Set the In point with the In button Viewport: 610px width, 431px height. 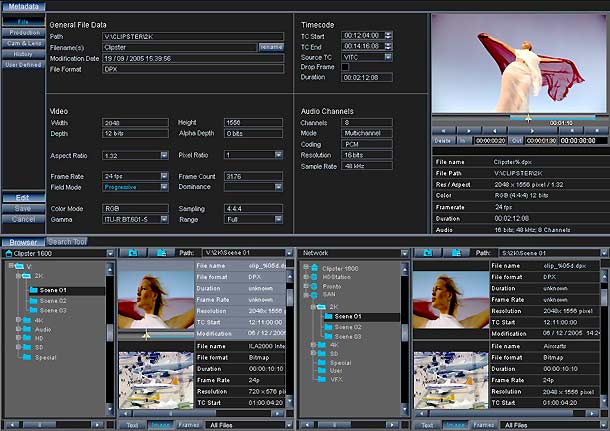click(x=463, y=140)
